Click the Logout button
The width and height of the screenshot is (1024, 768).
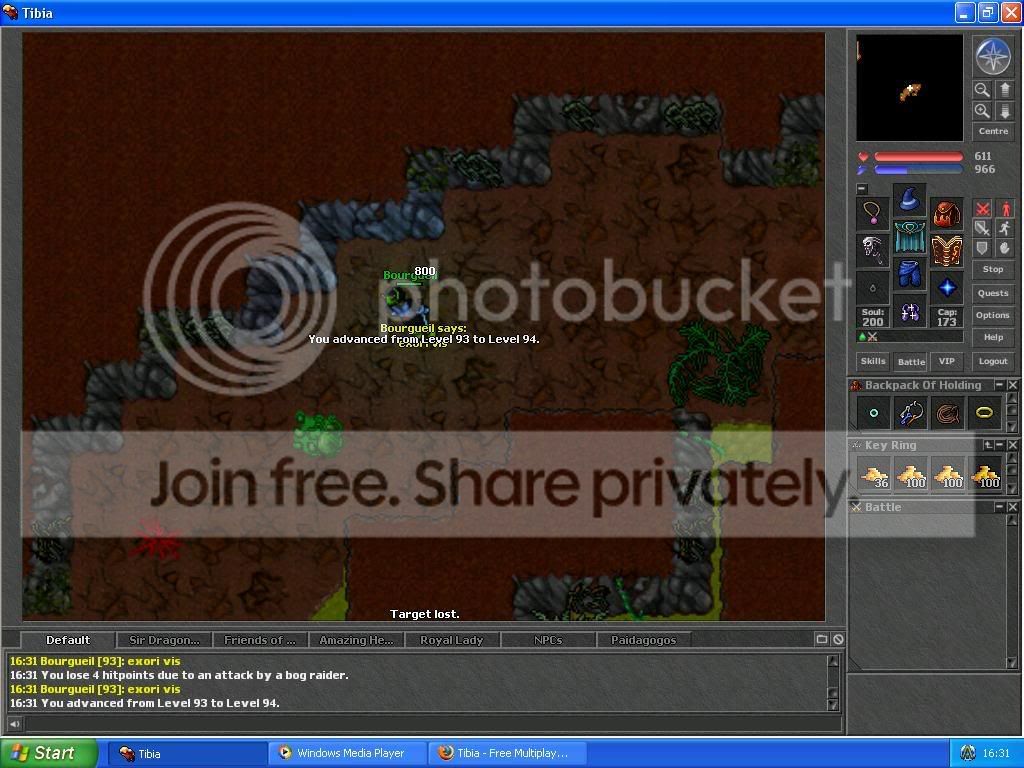point(993,361)
